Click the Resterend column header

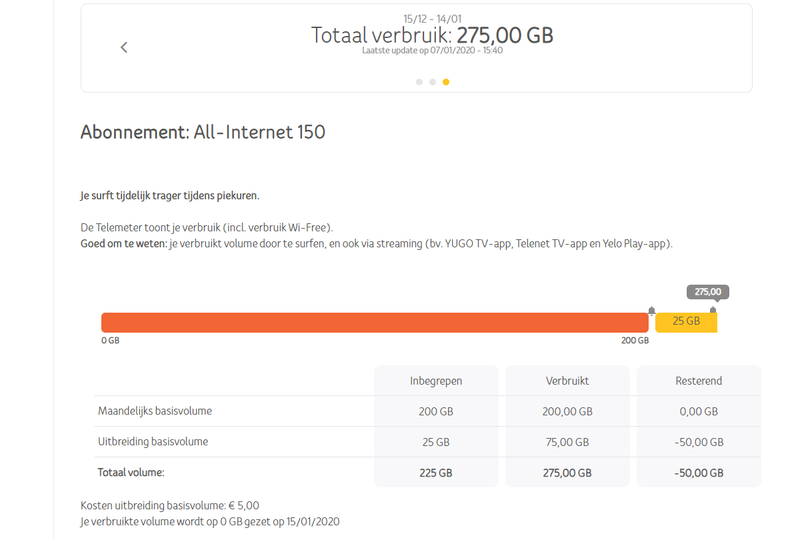coord(698,381)
